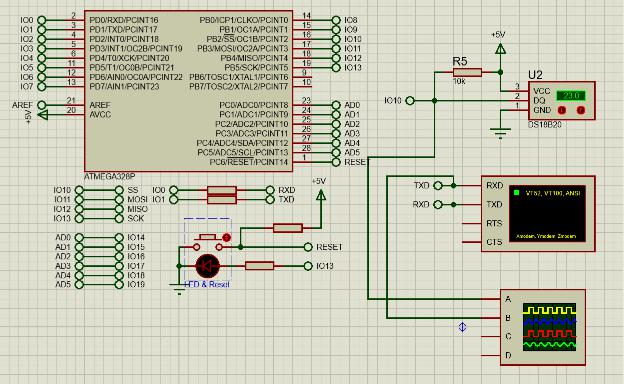This screenshot has height=384, width=624.
Task: Click the AREF terminal on the left
Action: click(x=41, y=105)
